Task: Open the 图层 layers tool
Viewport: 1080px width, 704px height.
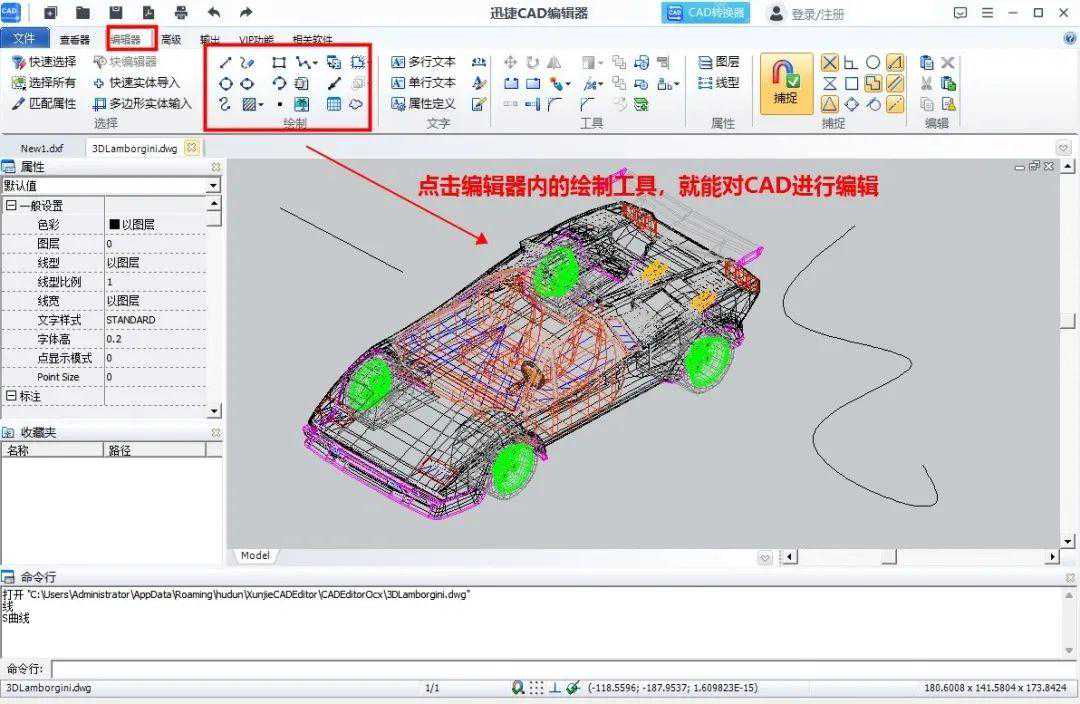Action: click(719, 62)
